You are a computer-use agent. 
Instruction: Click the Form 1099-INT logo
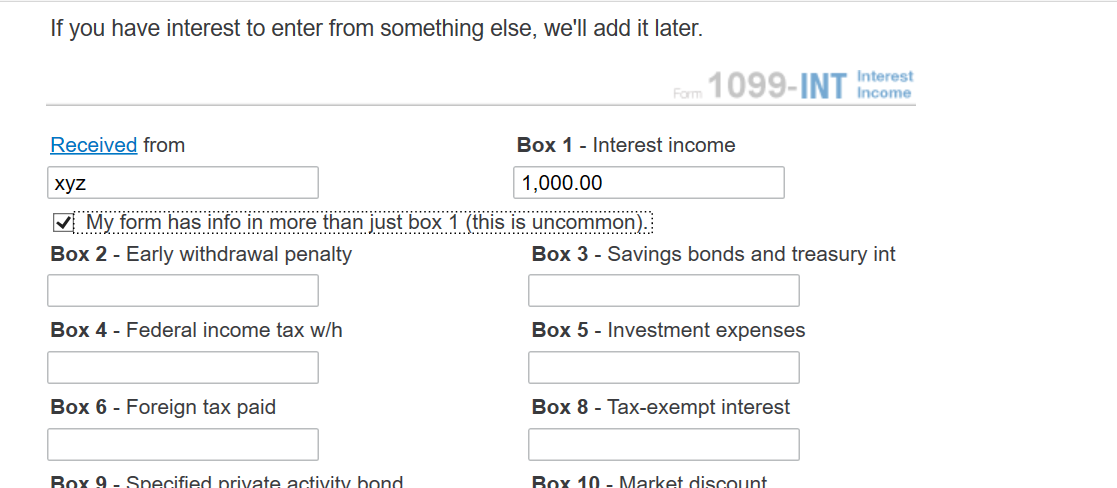[792, 85]
